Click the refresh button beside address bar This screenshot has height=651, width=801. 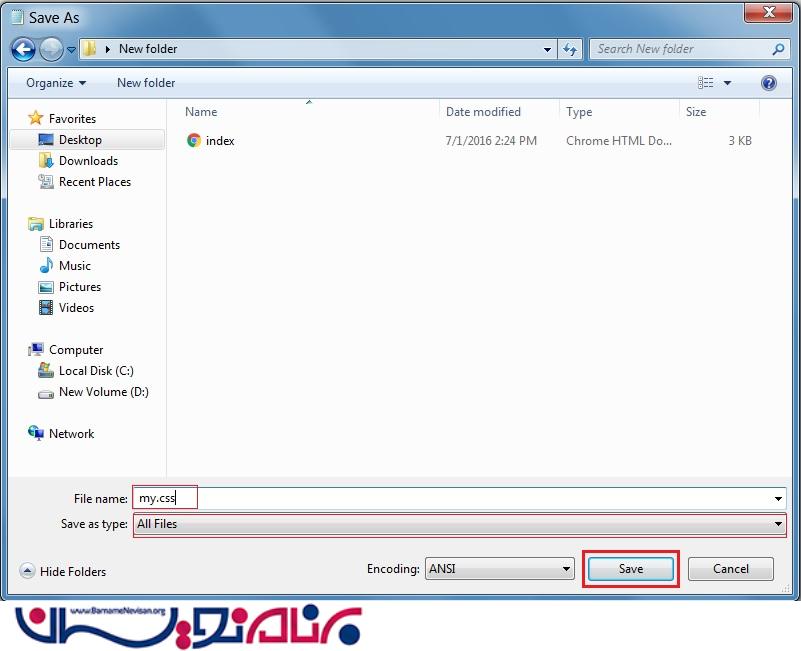[x=570, y=49]
